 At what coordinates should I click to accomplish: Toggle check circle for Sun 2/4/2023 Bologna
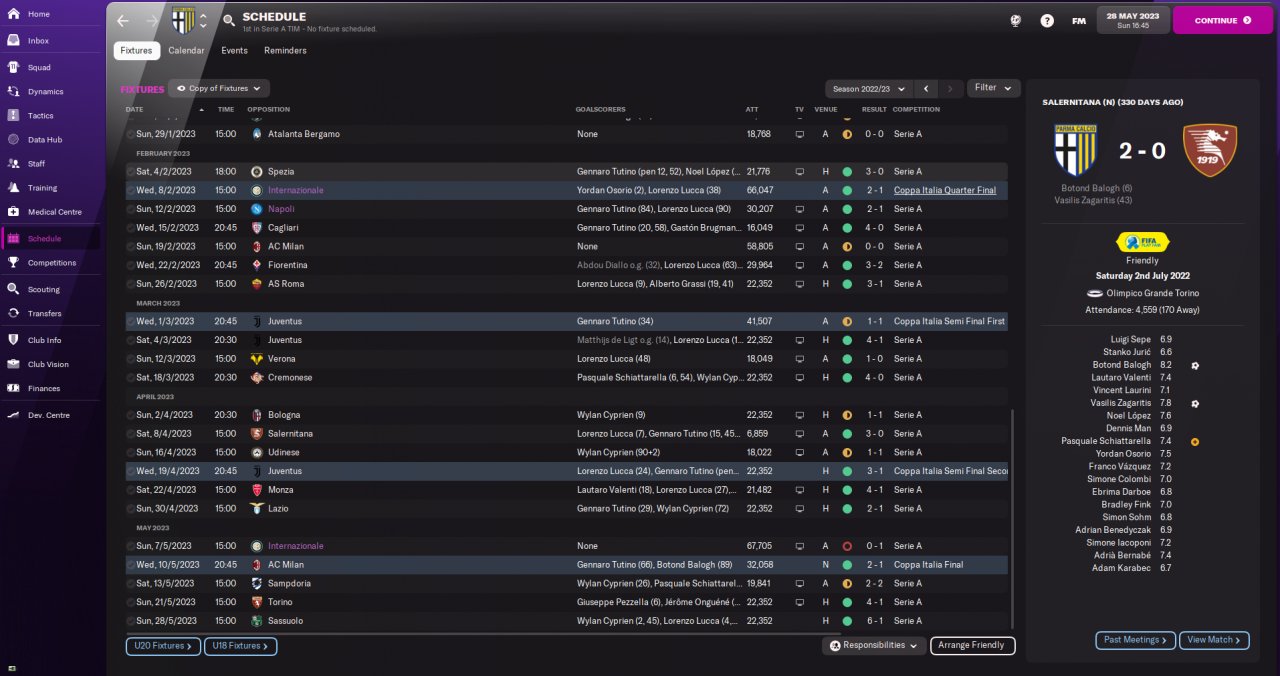[130, 415]
